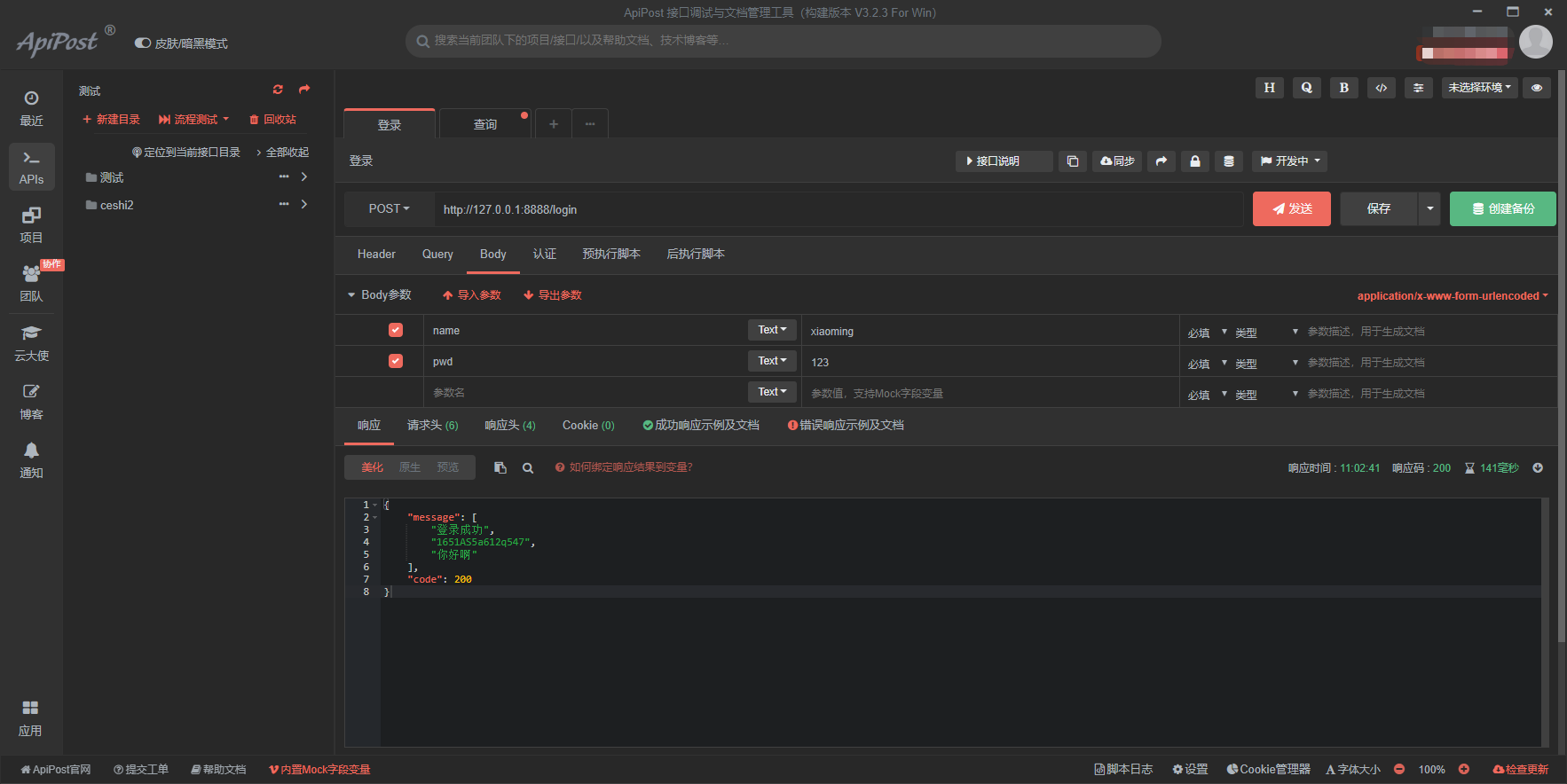The image size is (1567, 784).
Task: Open the 查询 request tab
Action: 484,124
